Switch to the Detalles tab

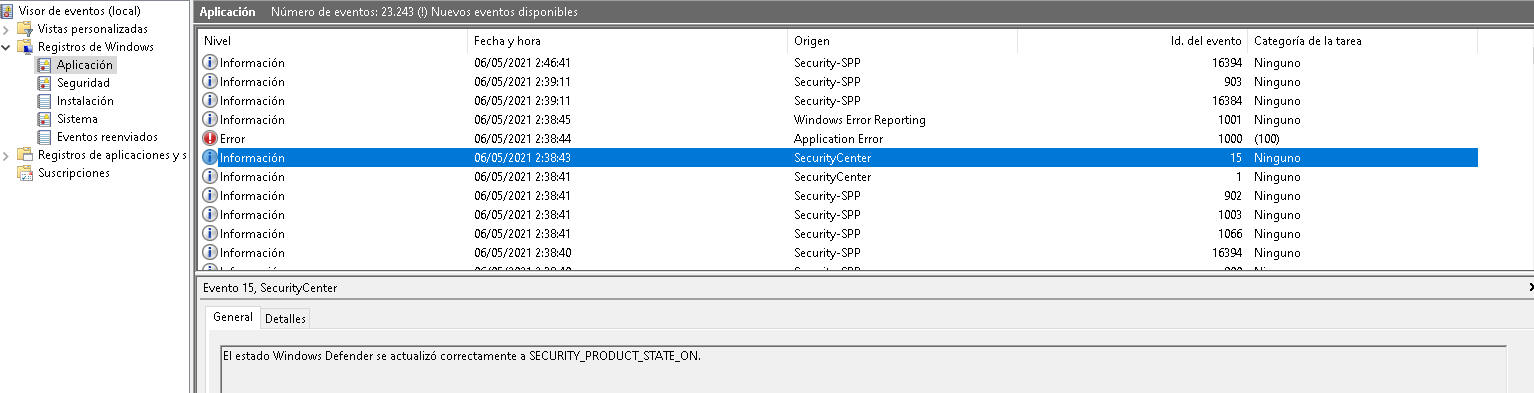tap(285, 318)
